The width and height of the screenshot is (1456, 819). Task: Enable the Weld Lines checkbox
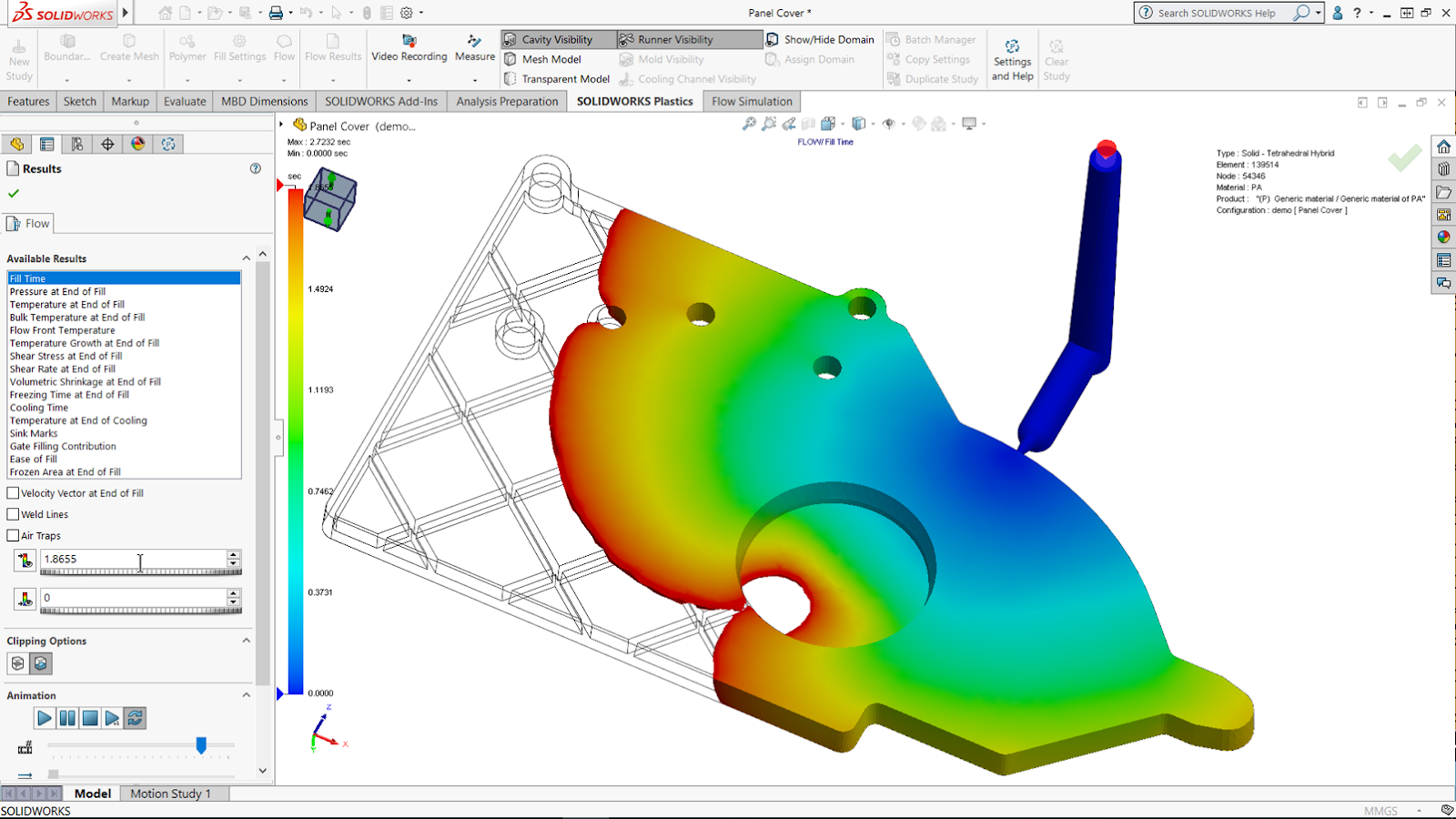[11, 514]
